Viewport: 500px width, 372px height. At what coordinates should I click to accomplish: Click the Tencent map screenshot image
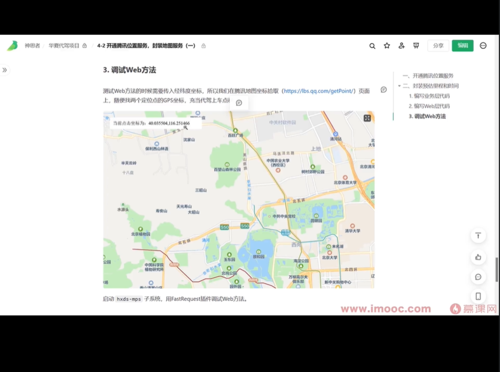coord(239,200)
